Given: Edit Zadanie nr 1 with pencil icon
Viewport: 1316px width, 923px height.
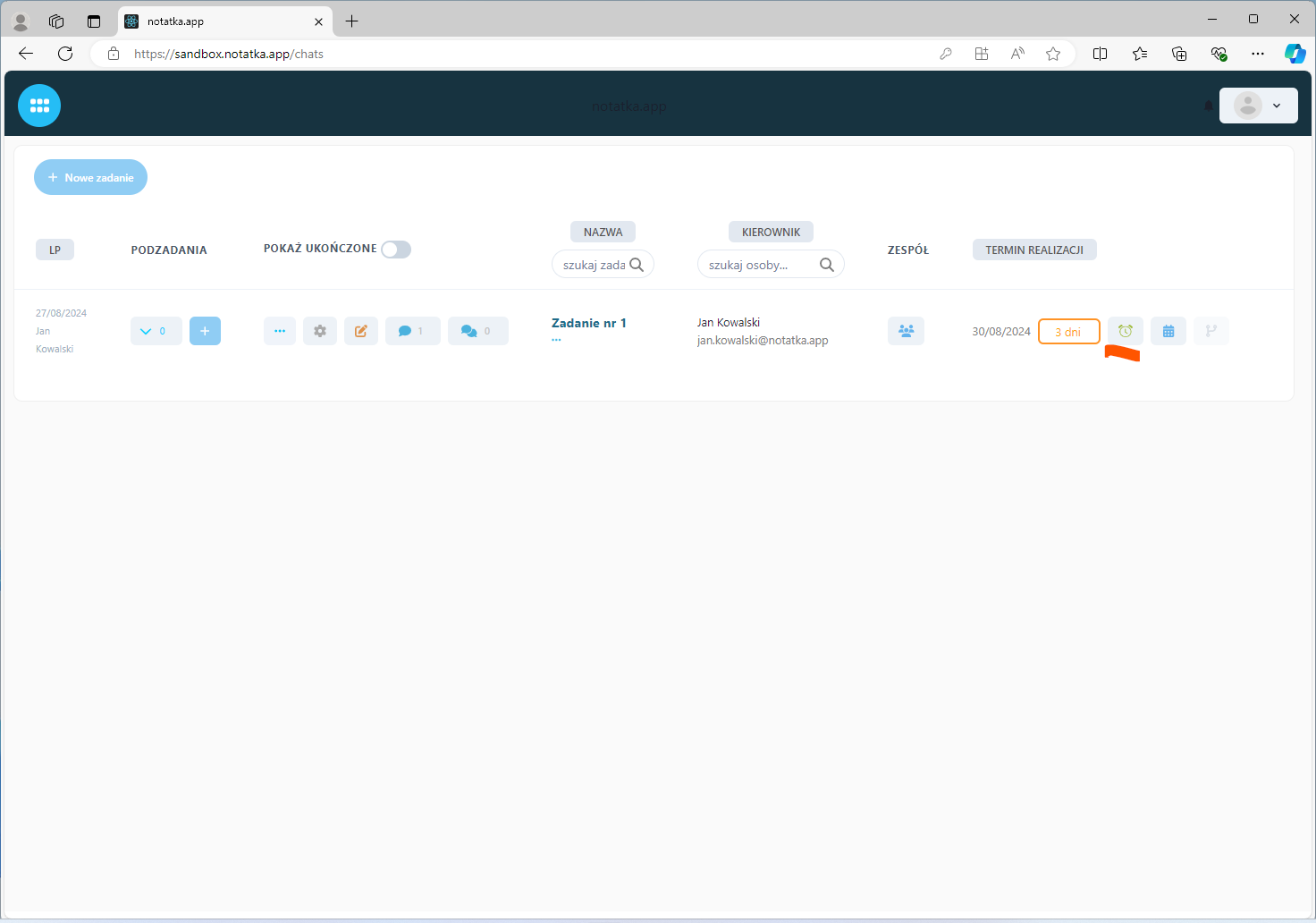Looking at the screenshot, I should 361,331.
